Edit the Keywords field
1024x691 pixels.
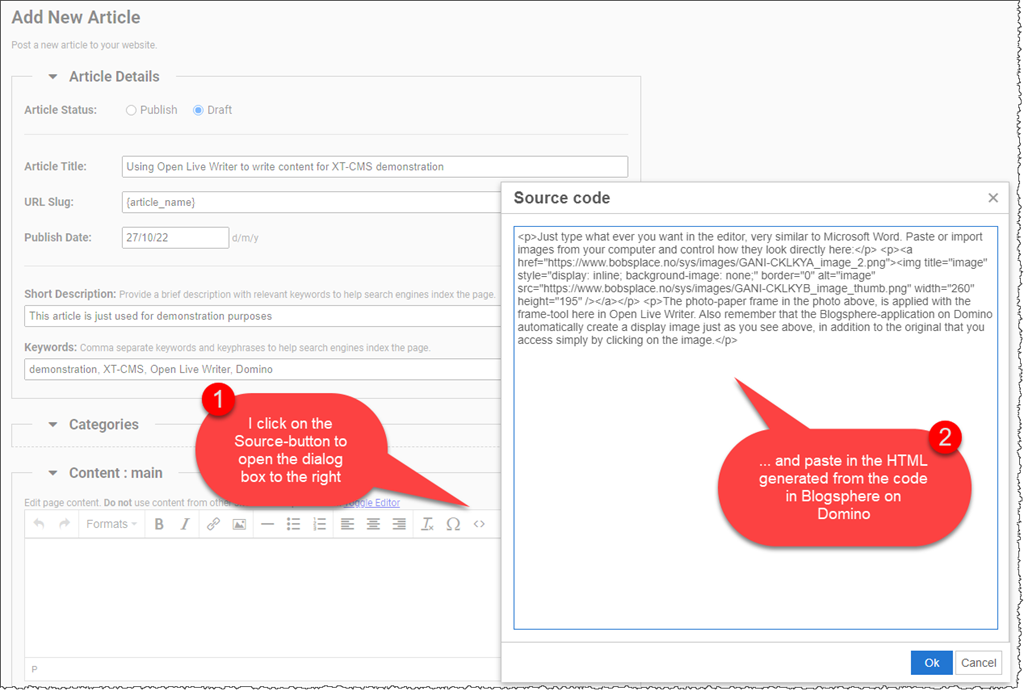[x=263, y=369]
